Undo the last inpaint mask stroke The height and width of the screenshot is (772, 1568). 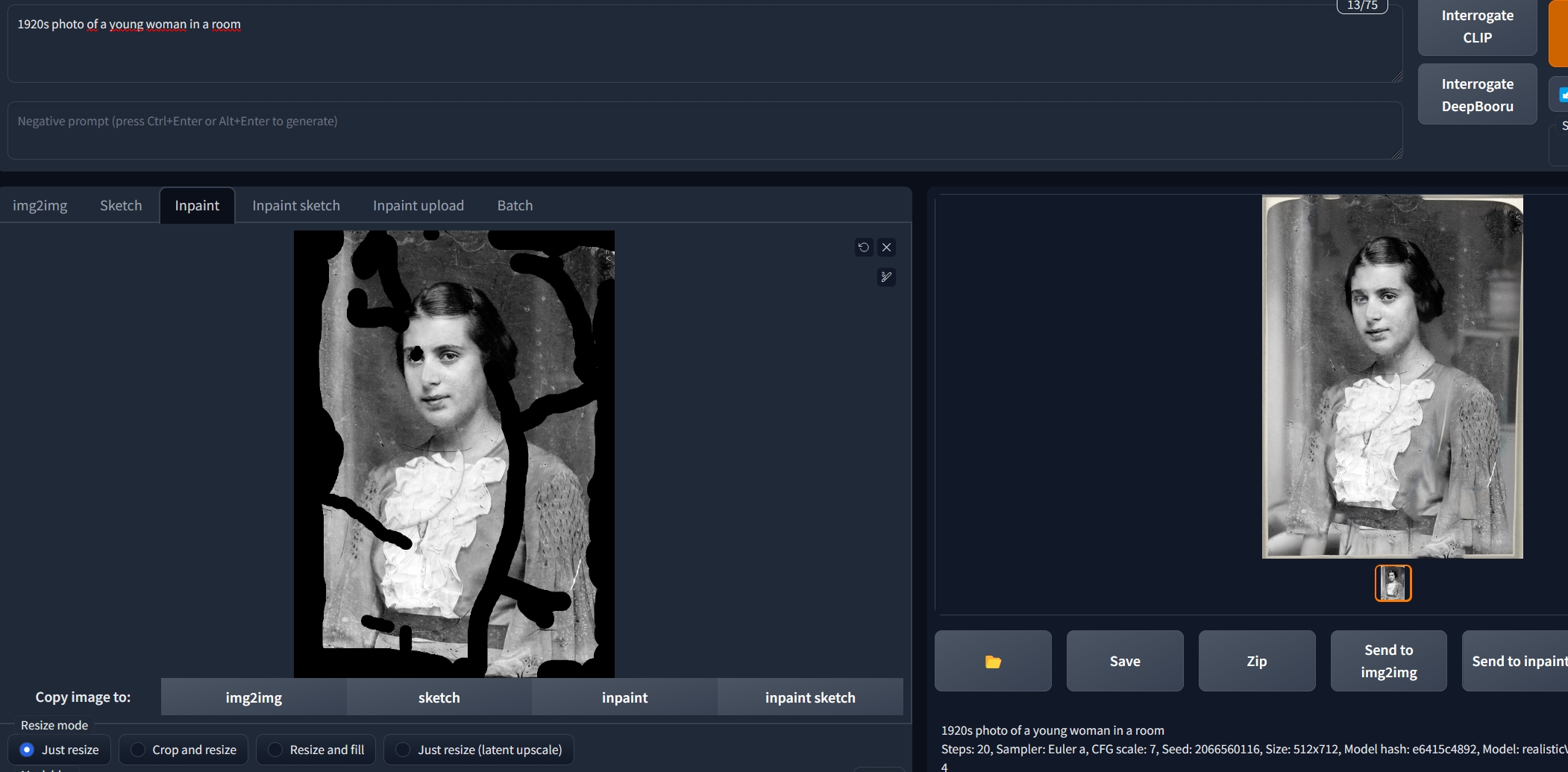864,247
